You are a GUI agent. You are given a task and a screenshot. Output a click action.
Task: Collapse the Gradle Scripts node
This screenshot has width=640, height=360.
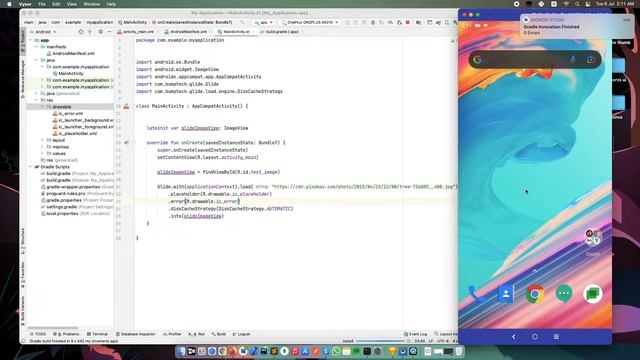pos(31,167)
